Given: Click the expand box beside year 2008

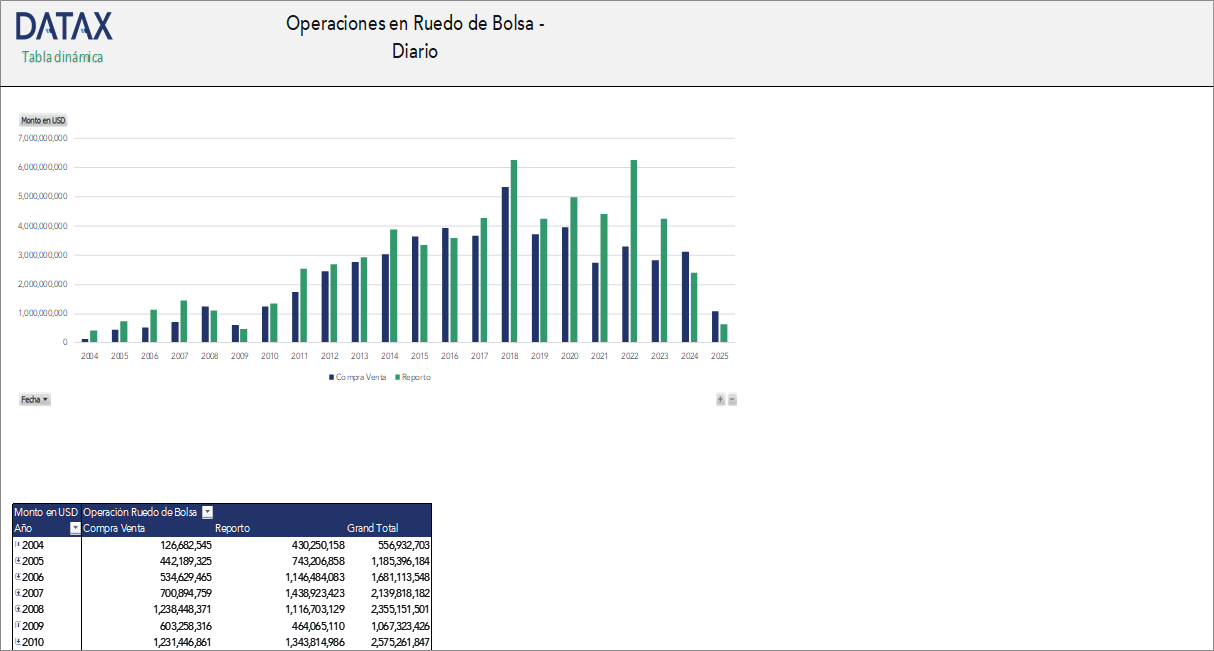Looking at the screenshot, I should tap(18, 609).
